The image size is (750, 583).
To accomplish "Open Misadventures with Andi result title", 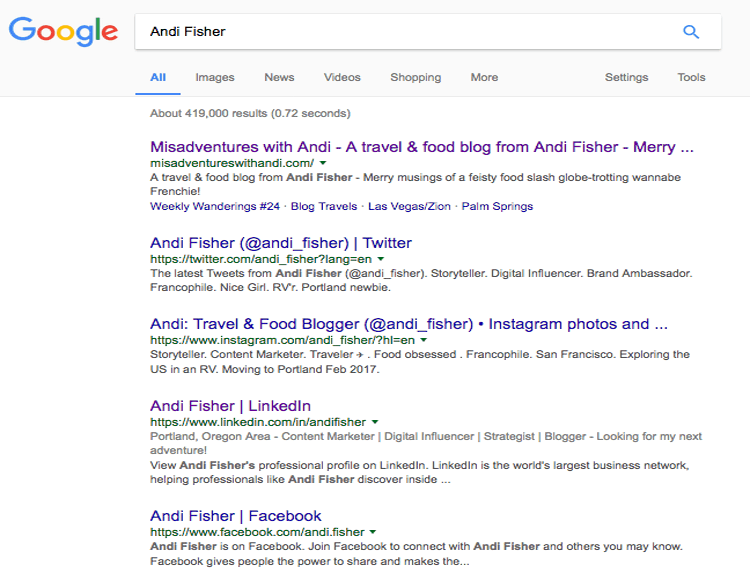I will tap(421, 147).
